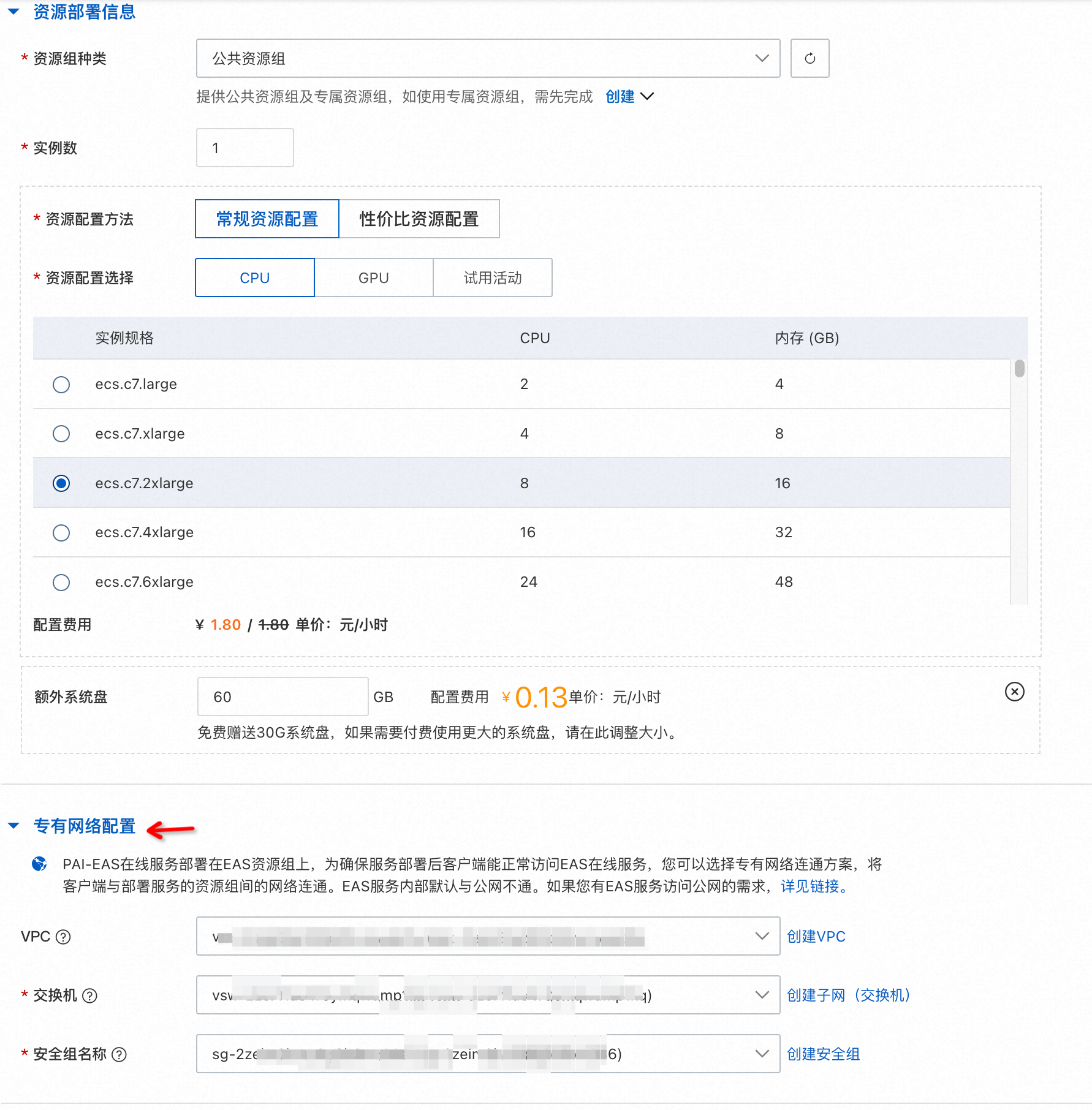Click the globe icon in network notes
This screenshot has height=1110, width=1092.
[40, 864]
